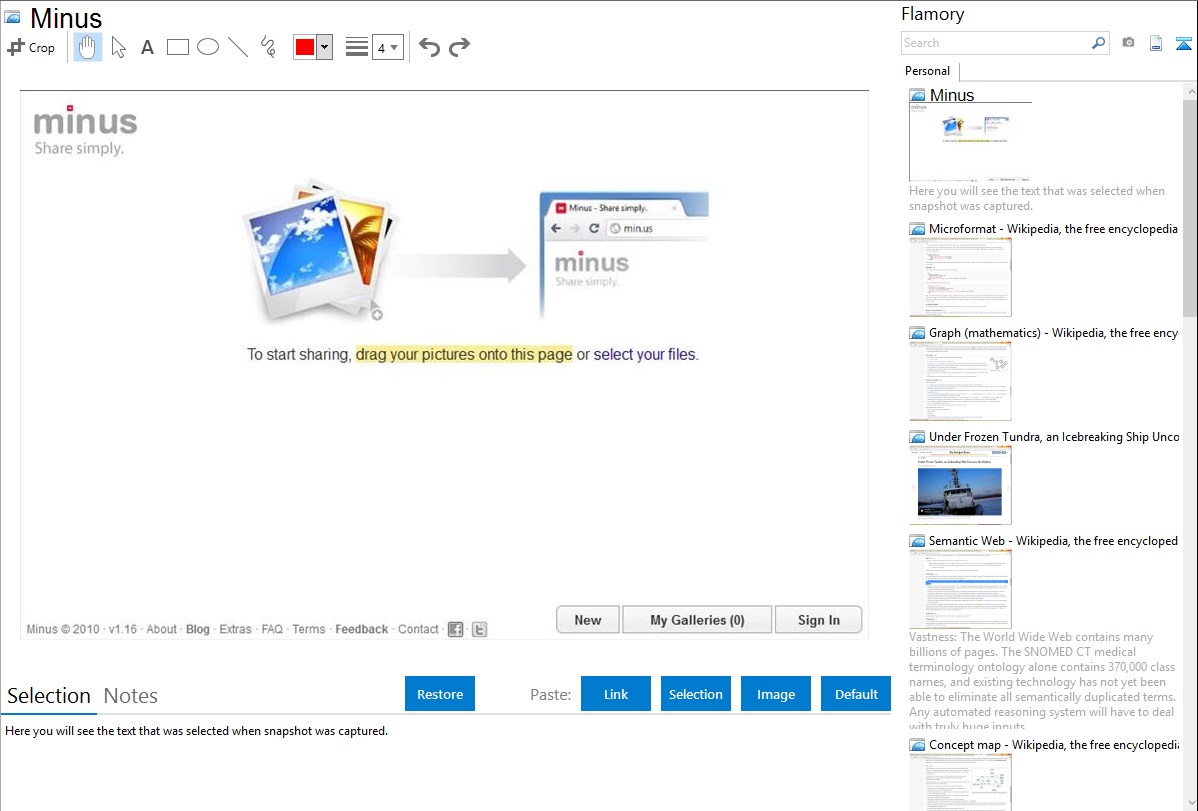Select the hand pan tool
The height and width of the screenshot is (811, 1198).
(87, 47)
